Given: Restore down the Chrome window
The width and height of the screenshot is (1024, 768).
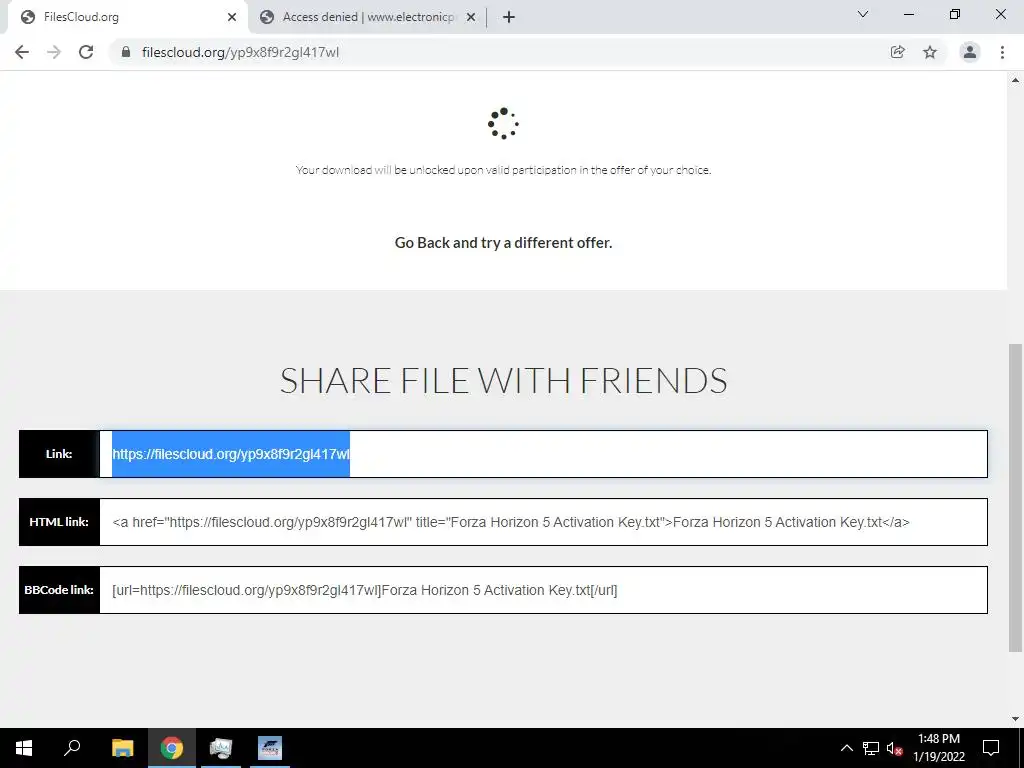Looking at the screenshot, I should click(955, 14).
